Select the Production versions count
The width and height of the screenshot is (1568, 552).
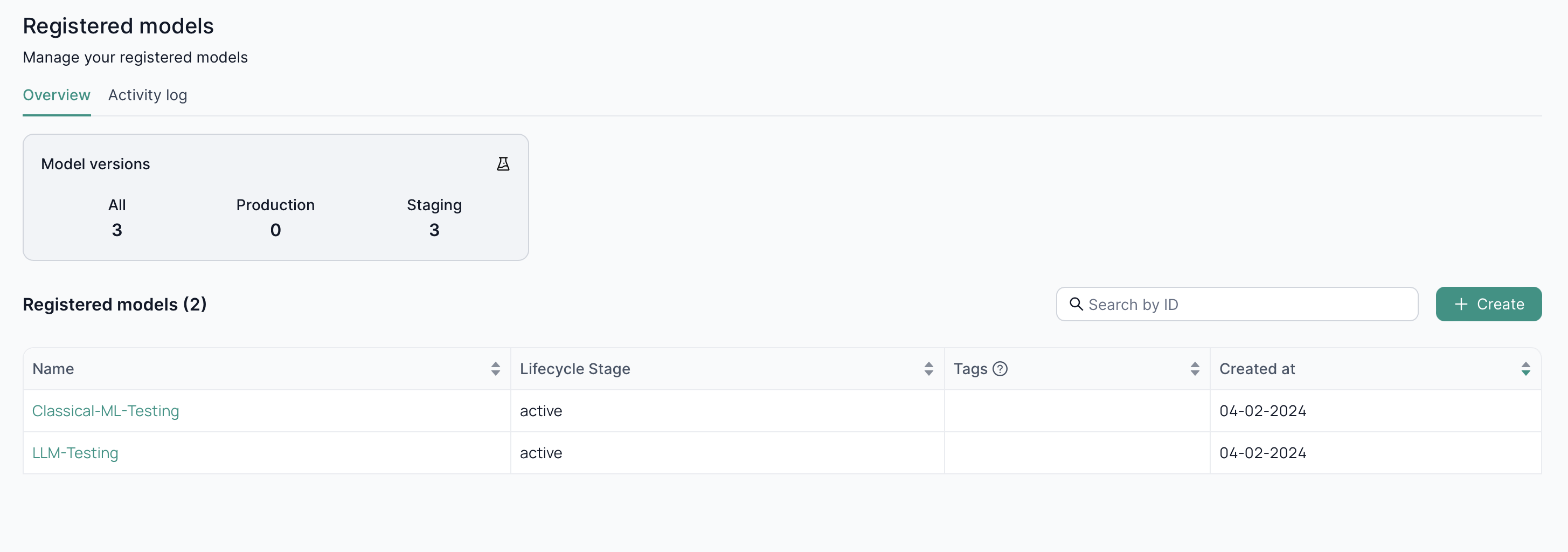275,230
